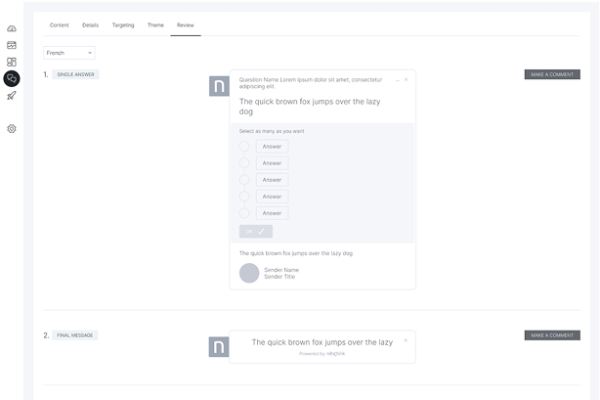The width and height of the screenshot is (600, 400).
Task: Switch to the Theme tab
Action: coord(156,24)
